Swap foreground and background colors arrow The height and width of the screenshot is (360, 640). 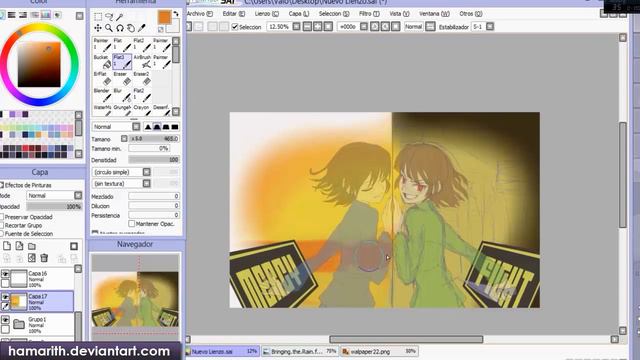click(x=176, y=14)
